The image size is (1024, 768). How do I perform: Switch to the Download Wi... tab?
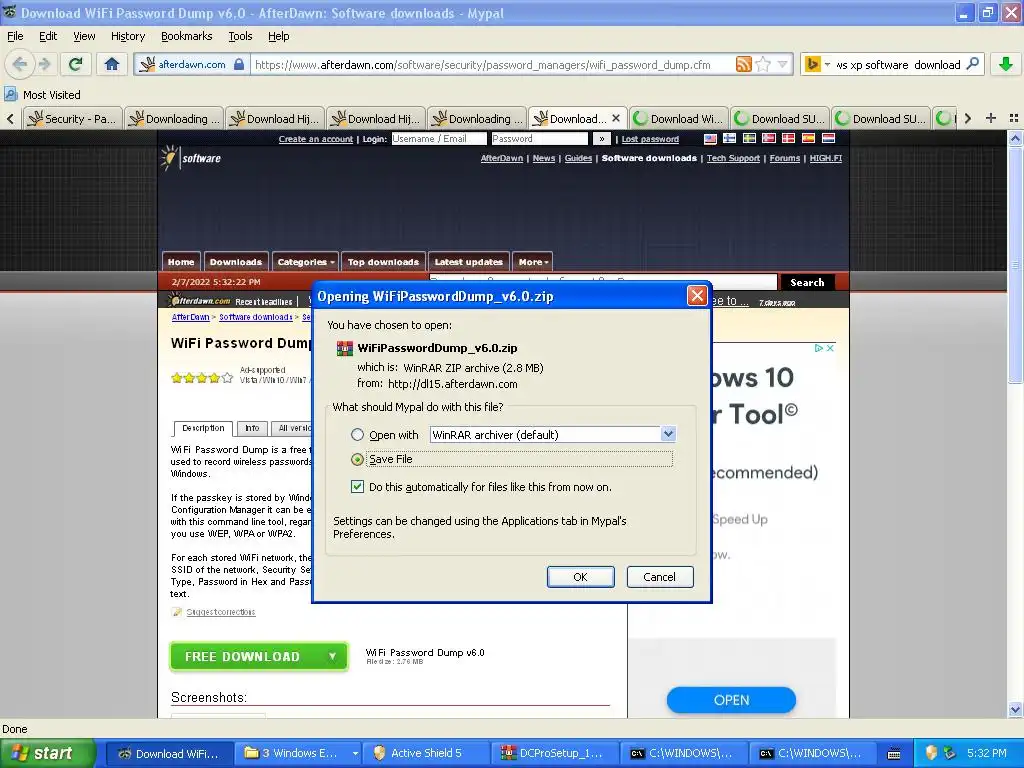click(x=679, y=118)
